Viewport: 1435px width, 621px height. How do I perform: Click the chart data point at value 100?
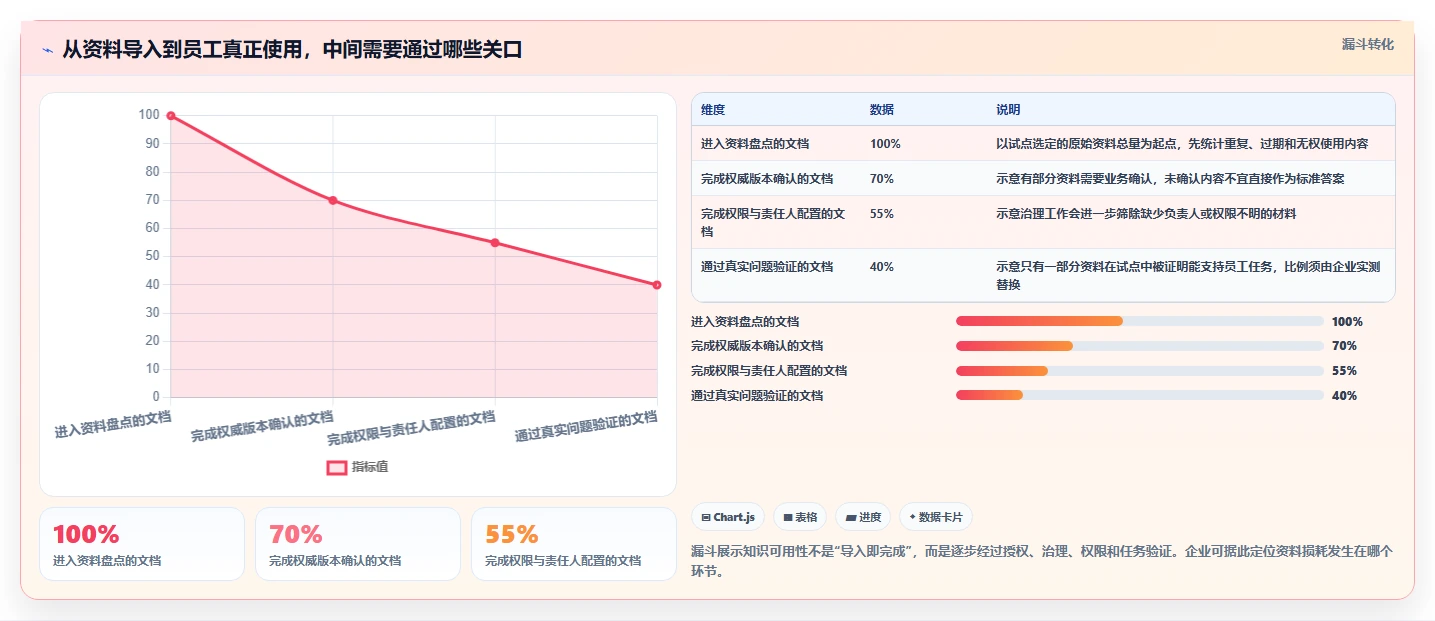pos(171,116)
